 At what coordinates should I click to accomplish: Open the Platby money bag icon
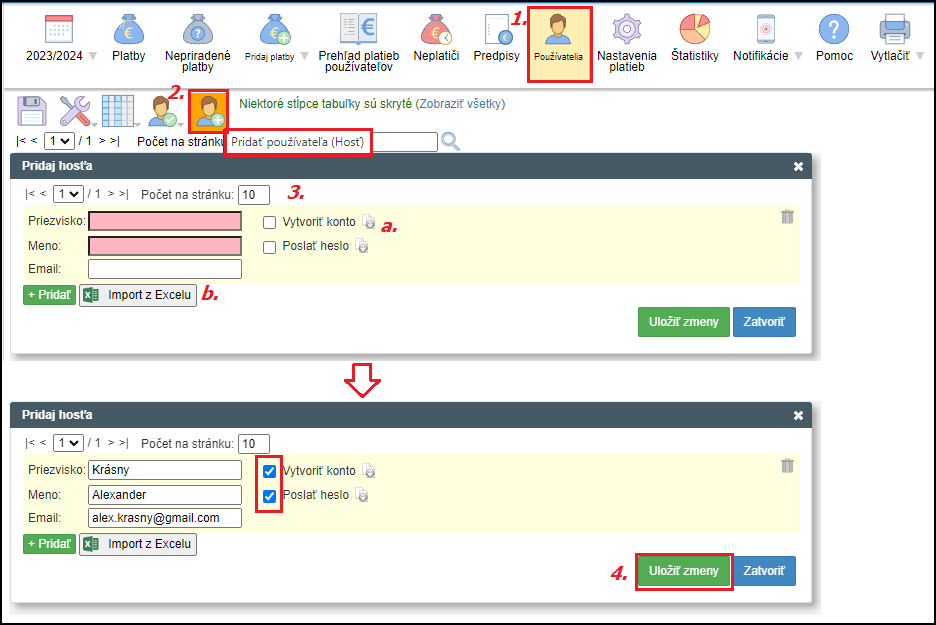128,29
